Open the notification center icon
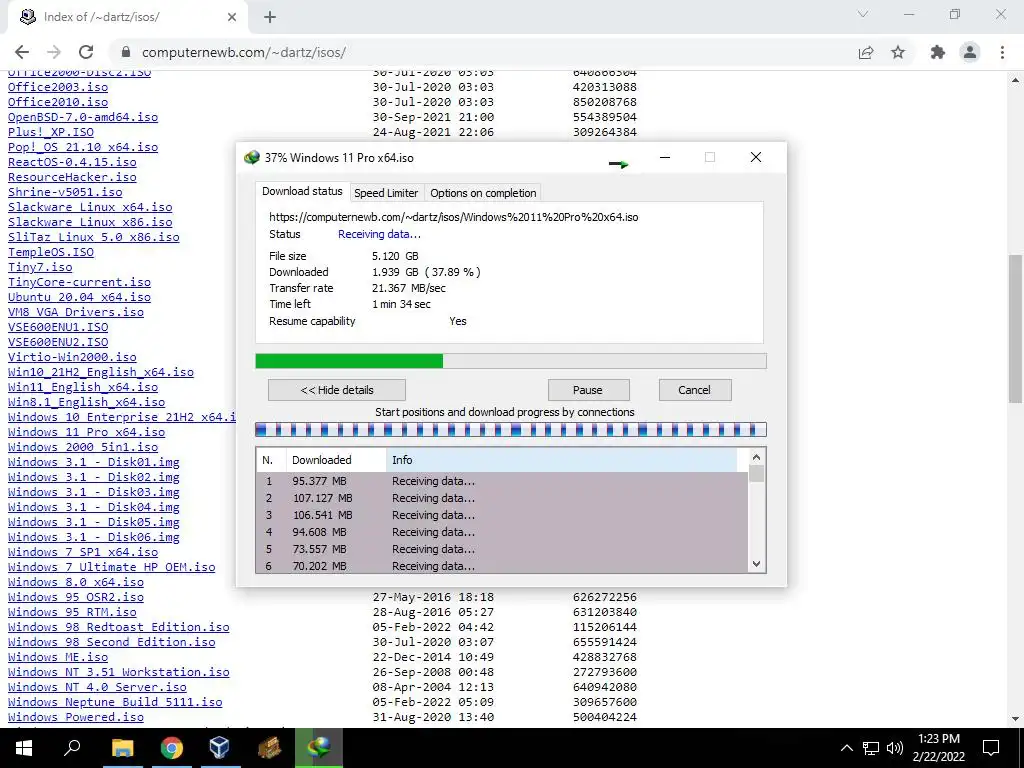The width and height of the screenshot is (1024, 768). click(991, 748)
